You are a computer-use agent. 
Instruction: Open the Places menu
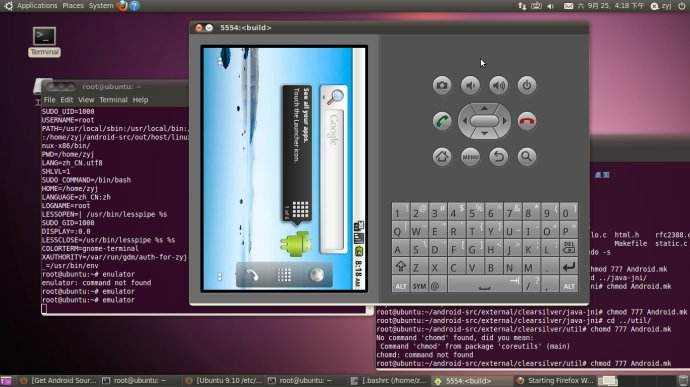(x=73, y=6)
